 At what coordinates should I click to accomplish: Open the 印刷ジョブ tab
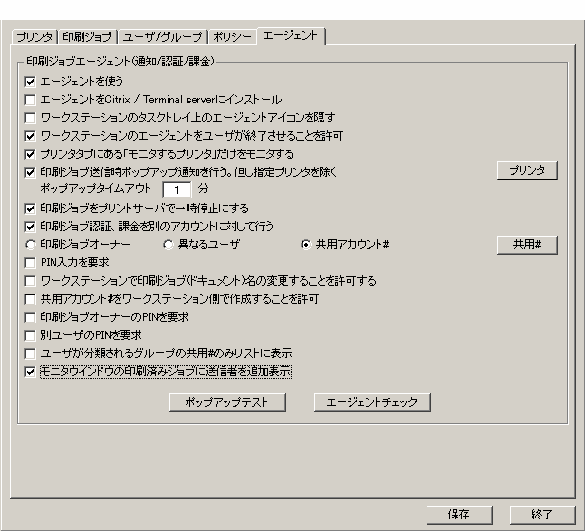click(x=87, y=37)
